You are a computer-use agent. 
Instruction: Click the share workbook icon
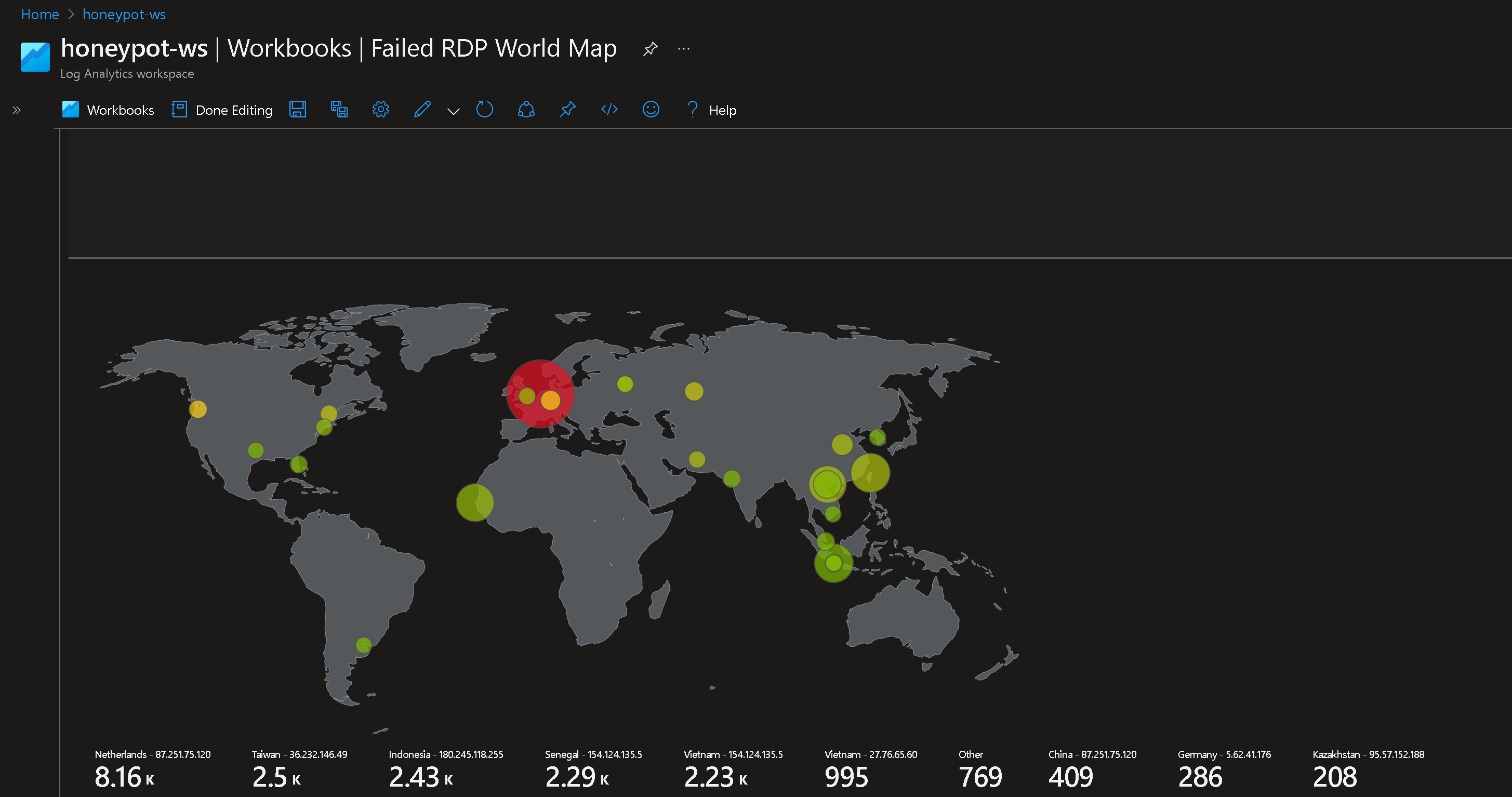526,109
